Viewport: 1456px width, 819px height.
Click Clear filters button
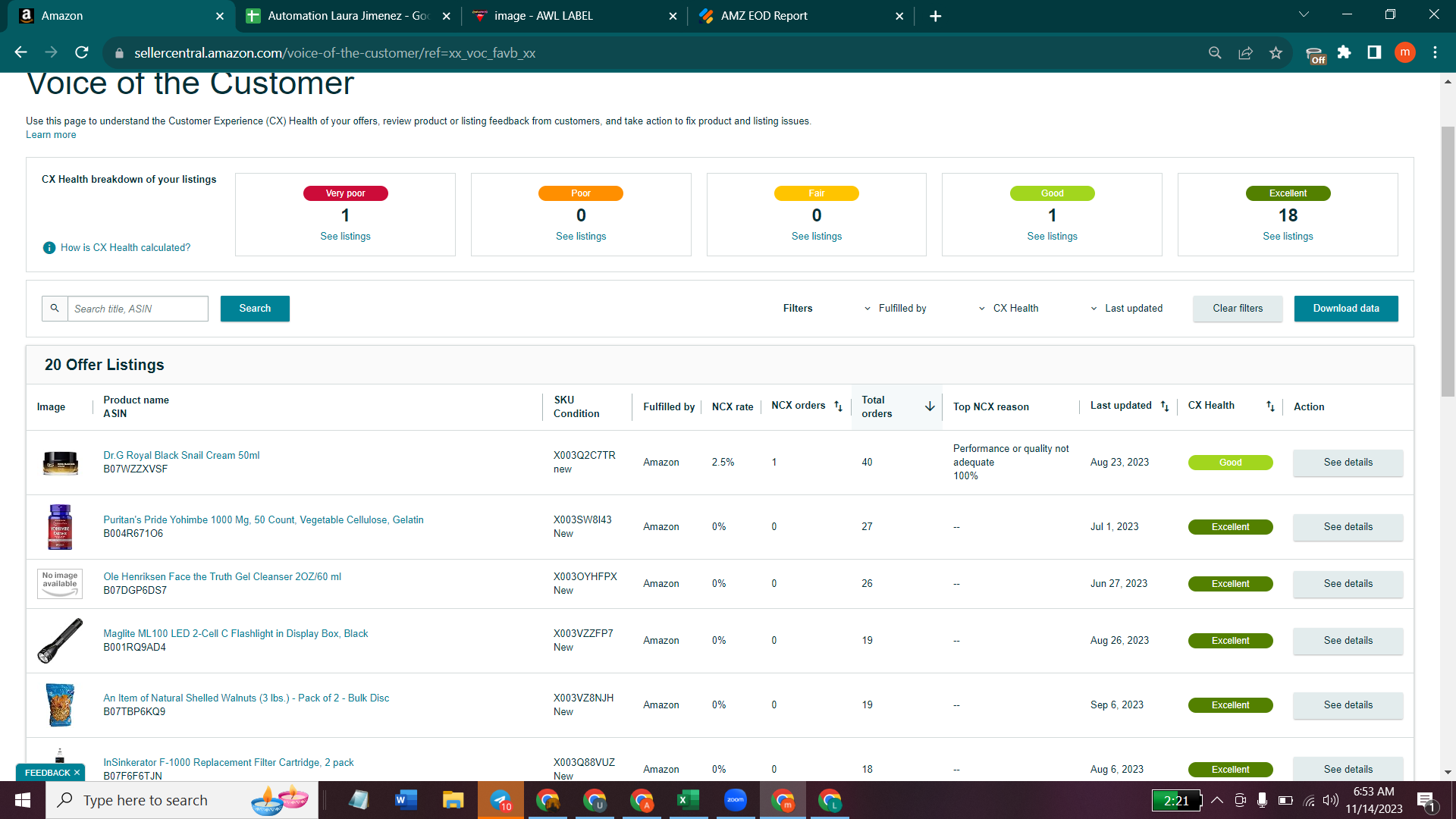pos(1238,309)
